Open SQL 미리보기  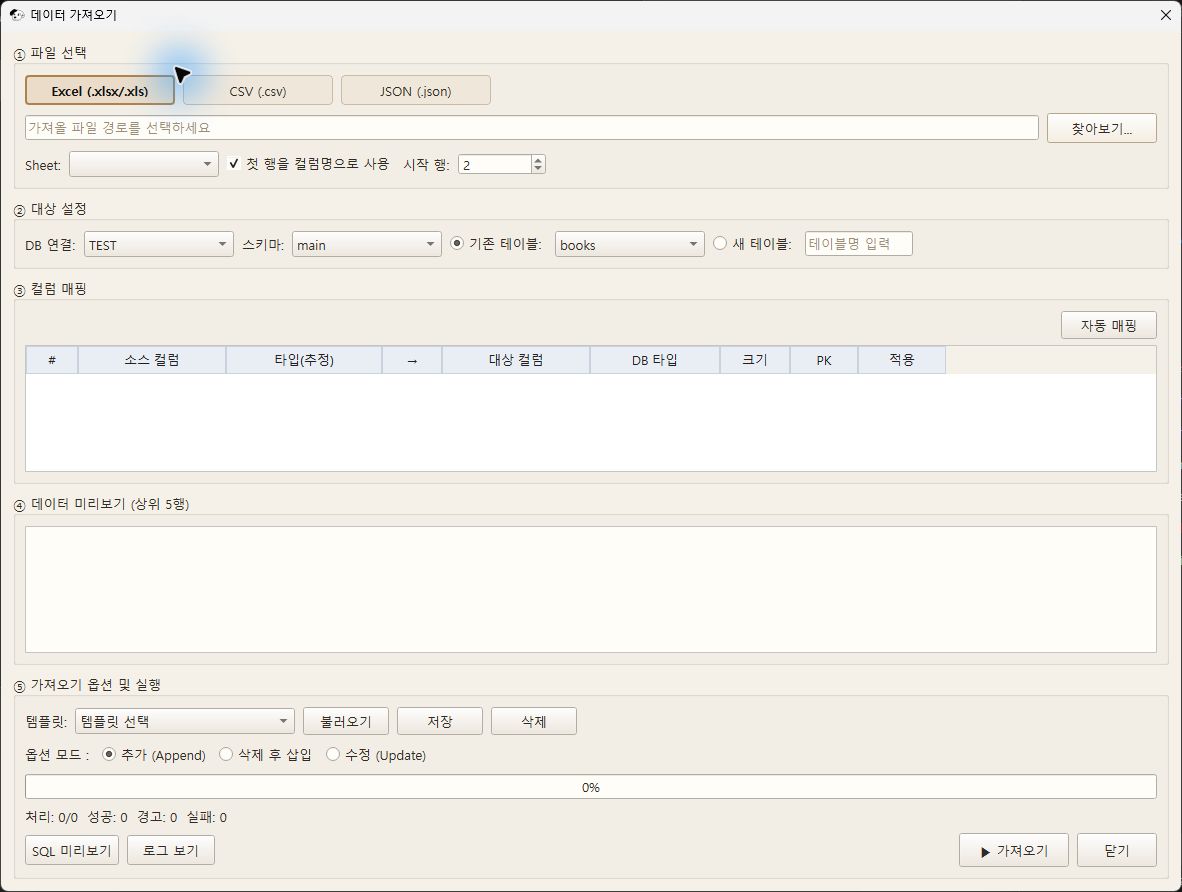pyautogui.click(x=72, y=850)
